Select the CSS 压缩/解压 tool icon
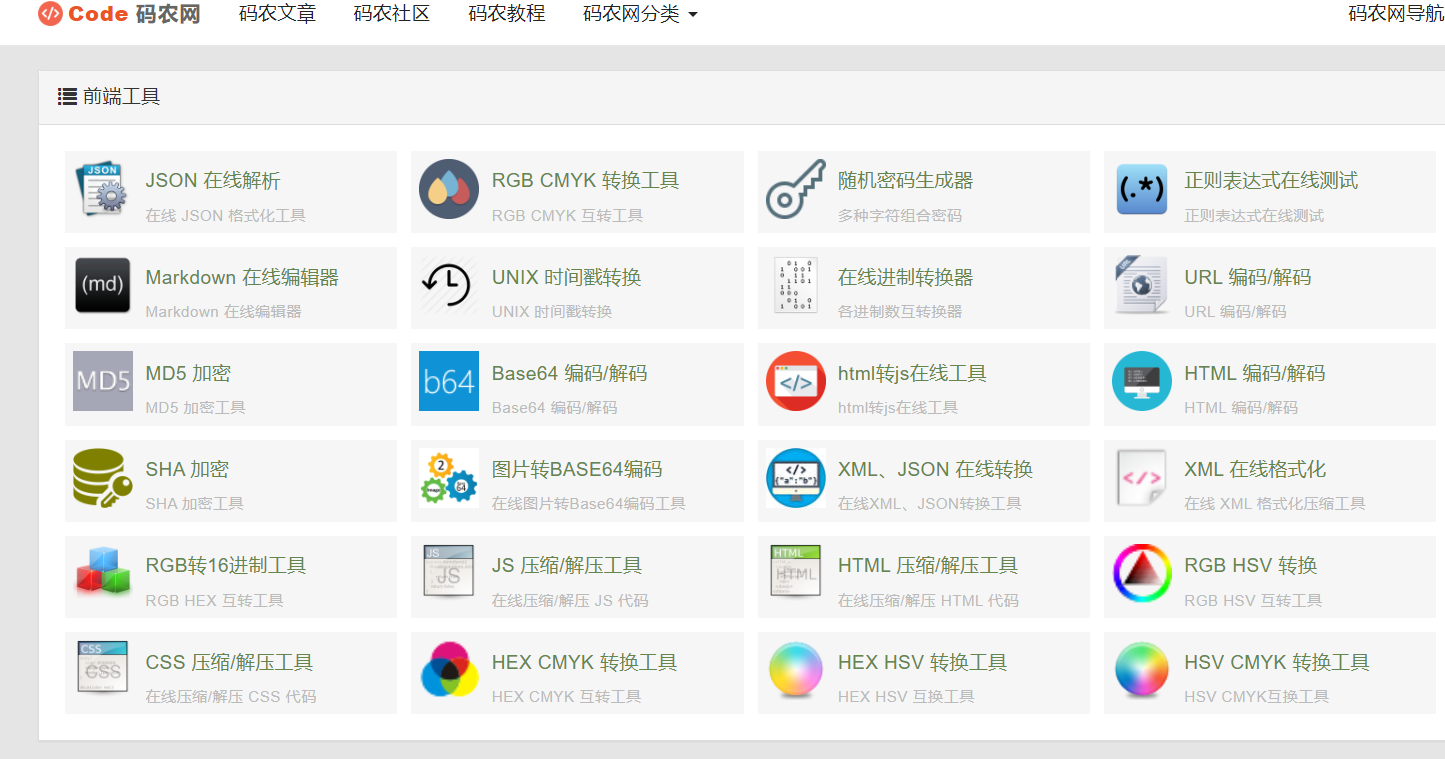This screenshot has height=759, width=1445. pos(102,672)
